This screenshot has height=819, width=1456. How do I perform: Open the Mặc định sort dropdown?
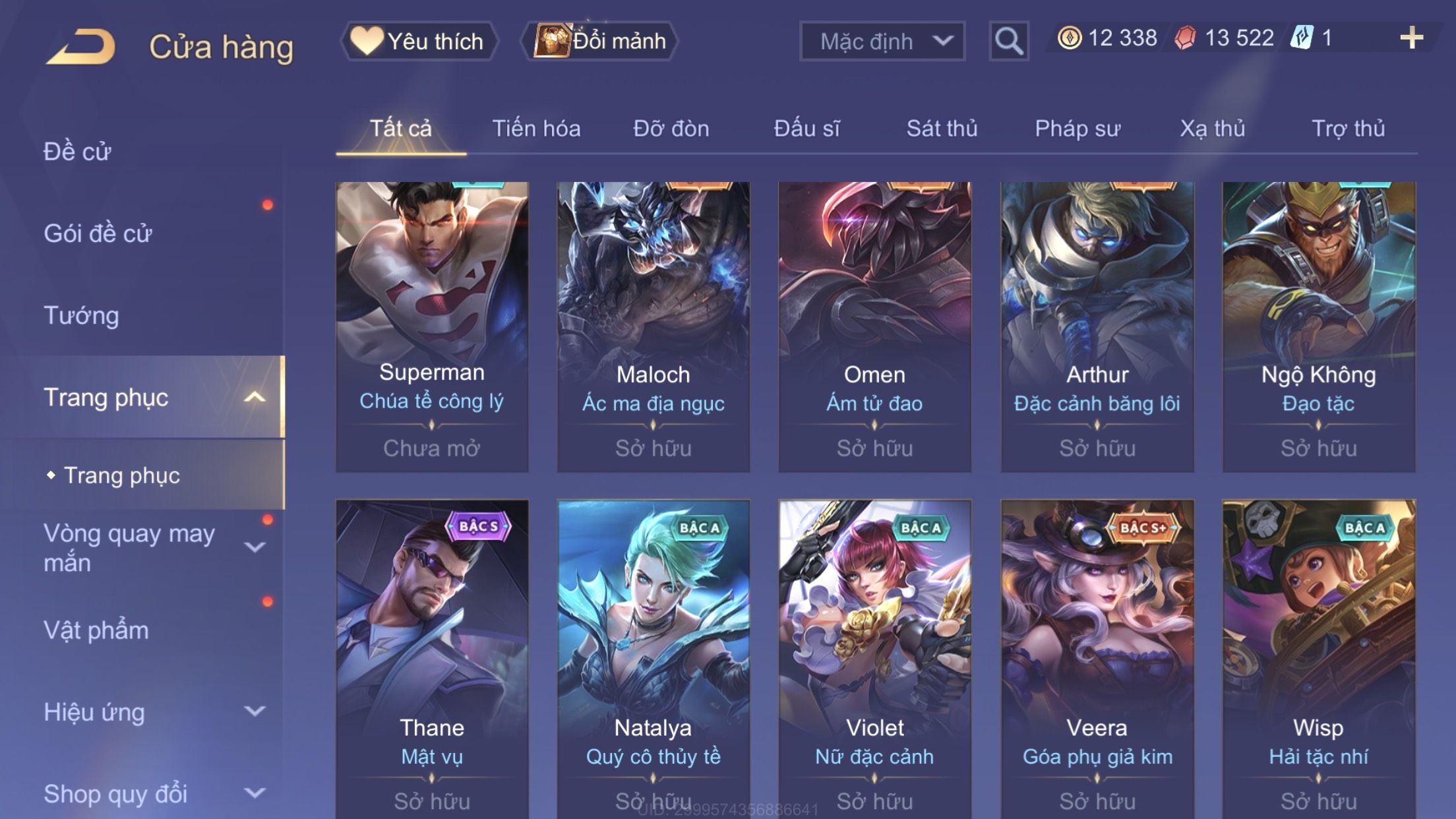[882, 41]
